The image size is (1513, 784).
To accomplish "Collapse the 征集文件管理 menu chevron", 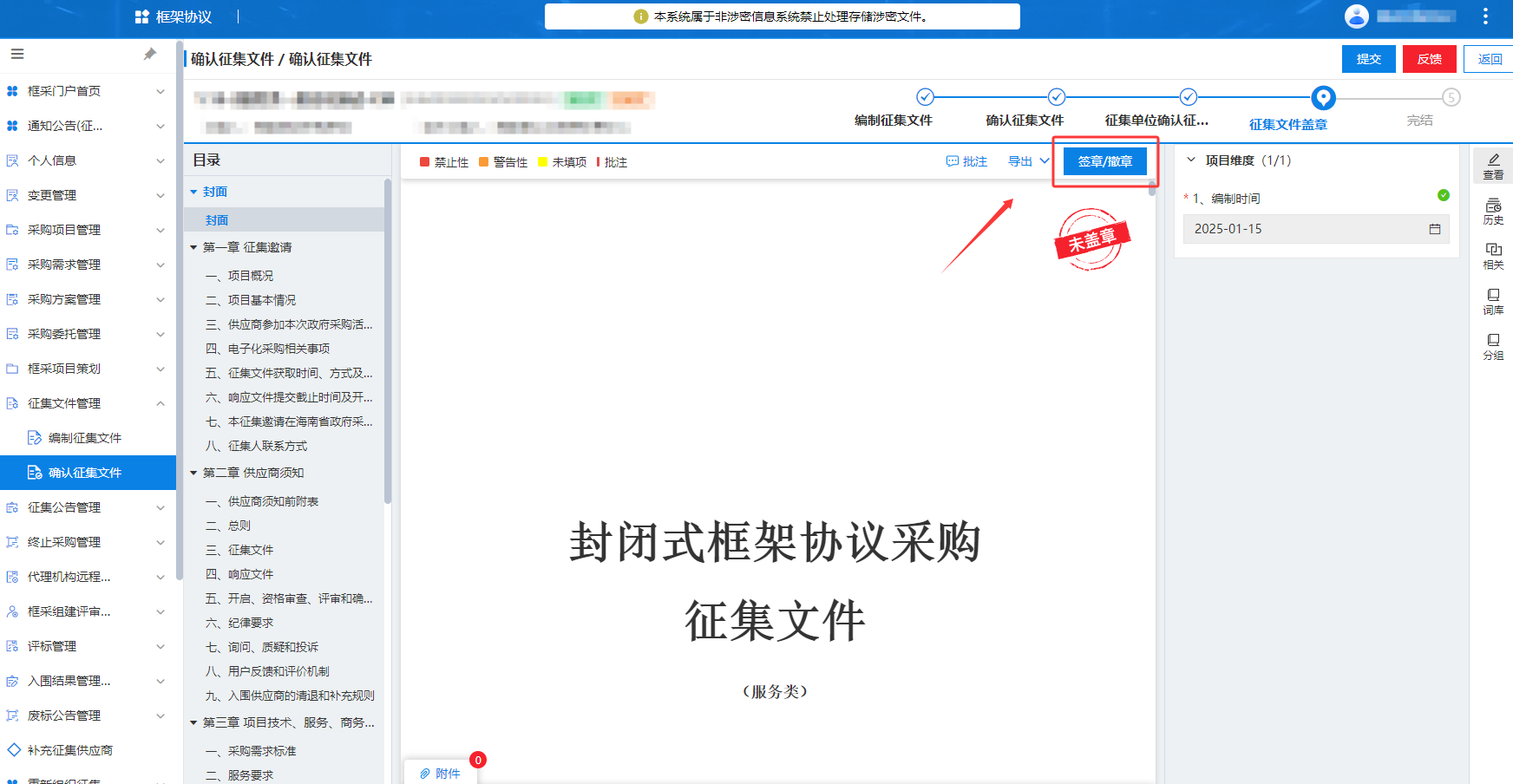I will pyautogui.click(x=160, y=403).
